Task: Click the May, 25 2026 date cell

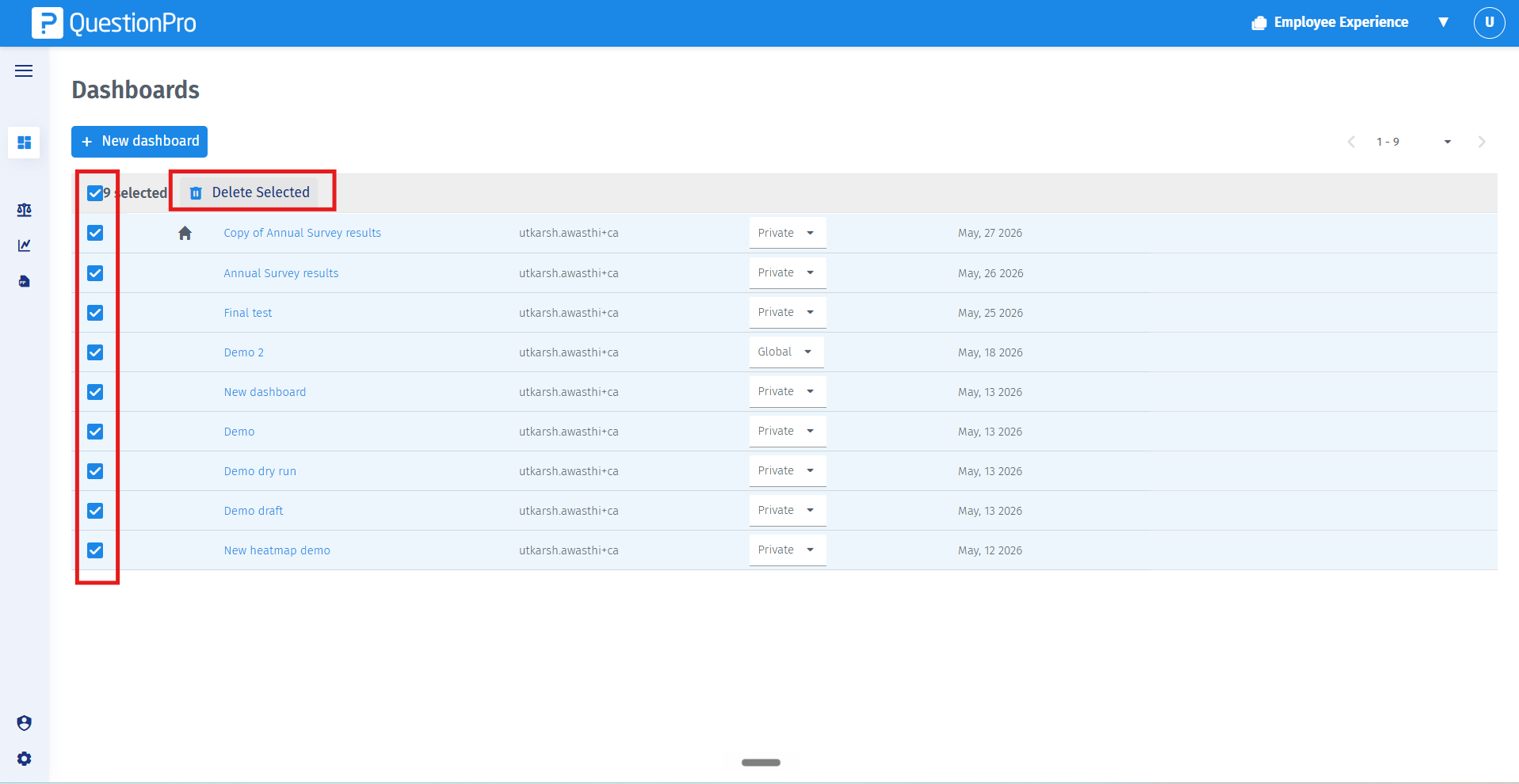Action: (990, 313)
